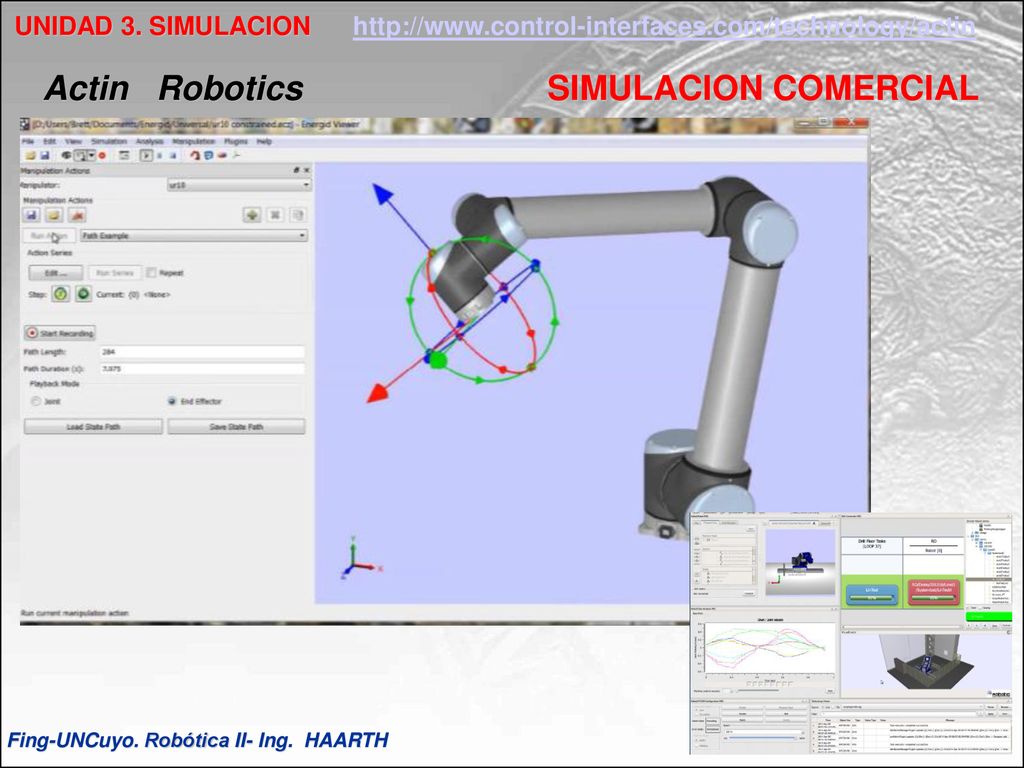Enable the Repeat checkbox
The image size is (1024, 768).
[152, 272]
